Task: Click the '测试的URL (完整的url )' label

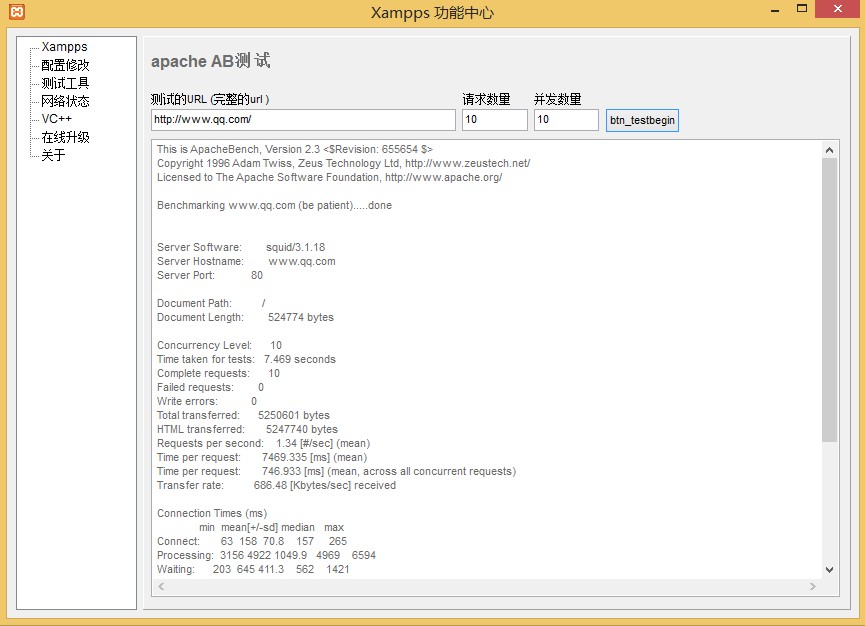Action: [210, 99]
